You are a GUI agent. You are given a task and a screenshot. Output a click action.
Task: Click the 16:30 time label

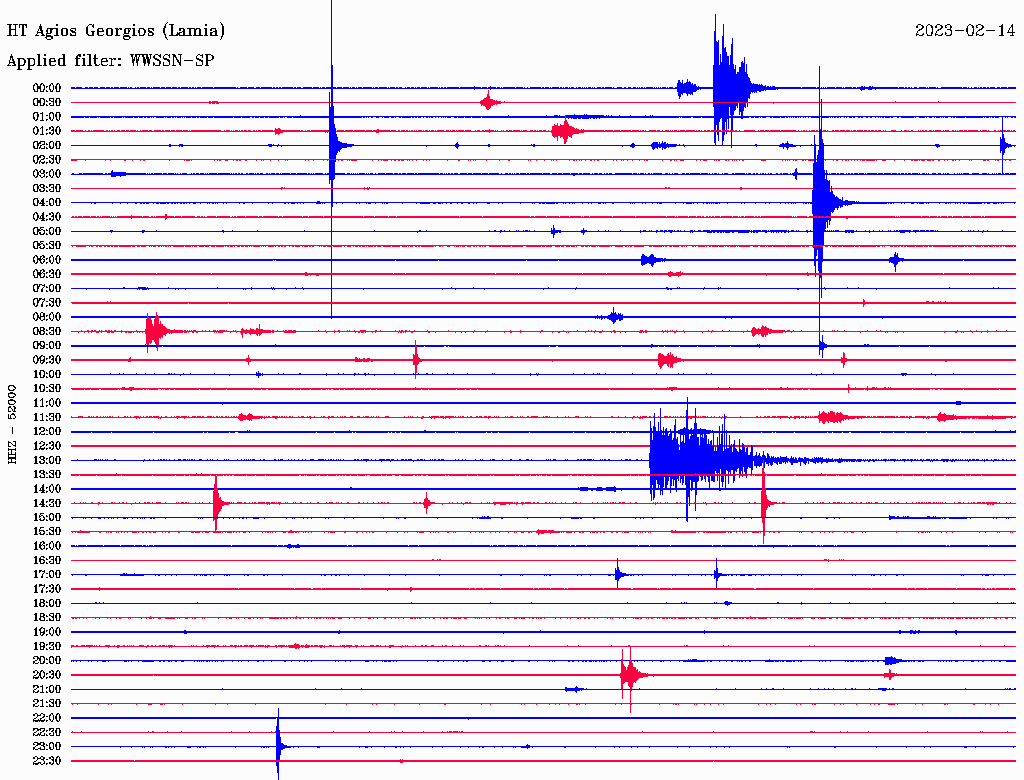point(47,561)
